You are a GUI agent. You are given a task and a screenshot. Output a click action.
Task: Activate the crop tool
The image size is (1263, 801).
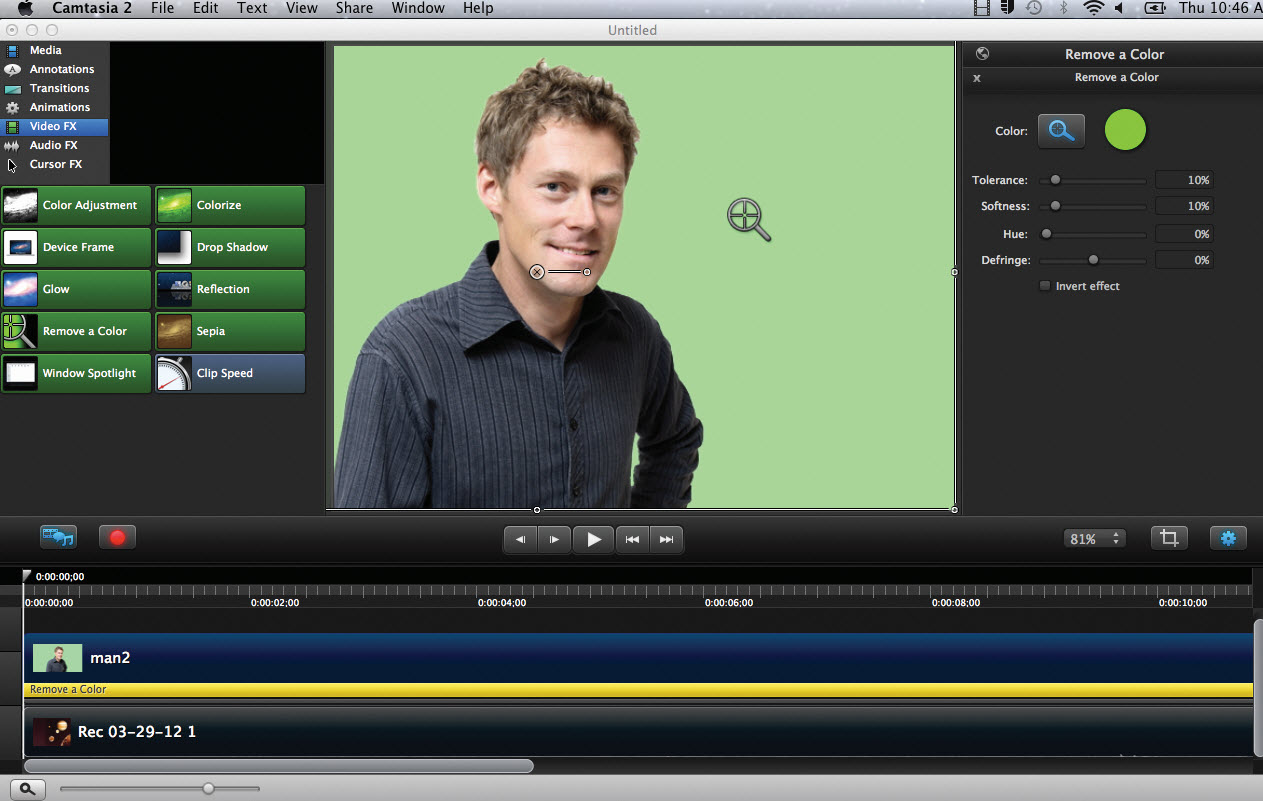click(x=1169, y=538)
